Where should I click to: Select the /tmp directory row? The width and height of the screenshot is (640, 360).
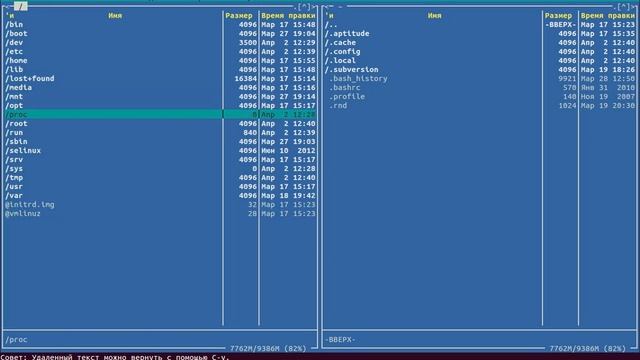point(160,178)
